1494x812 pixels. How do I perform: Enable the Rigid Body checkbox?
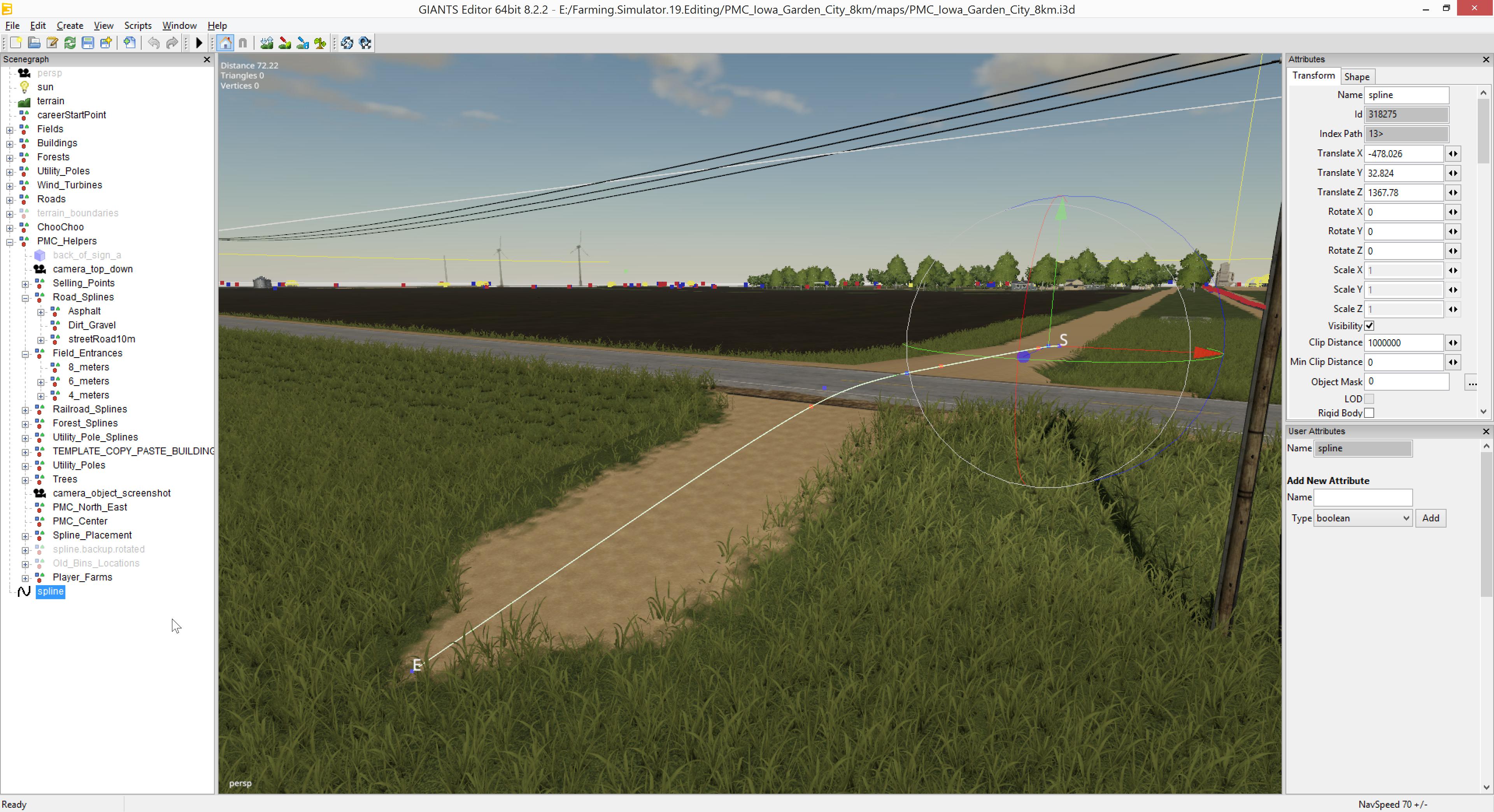1369,413
